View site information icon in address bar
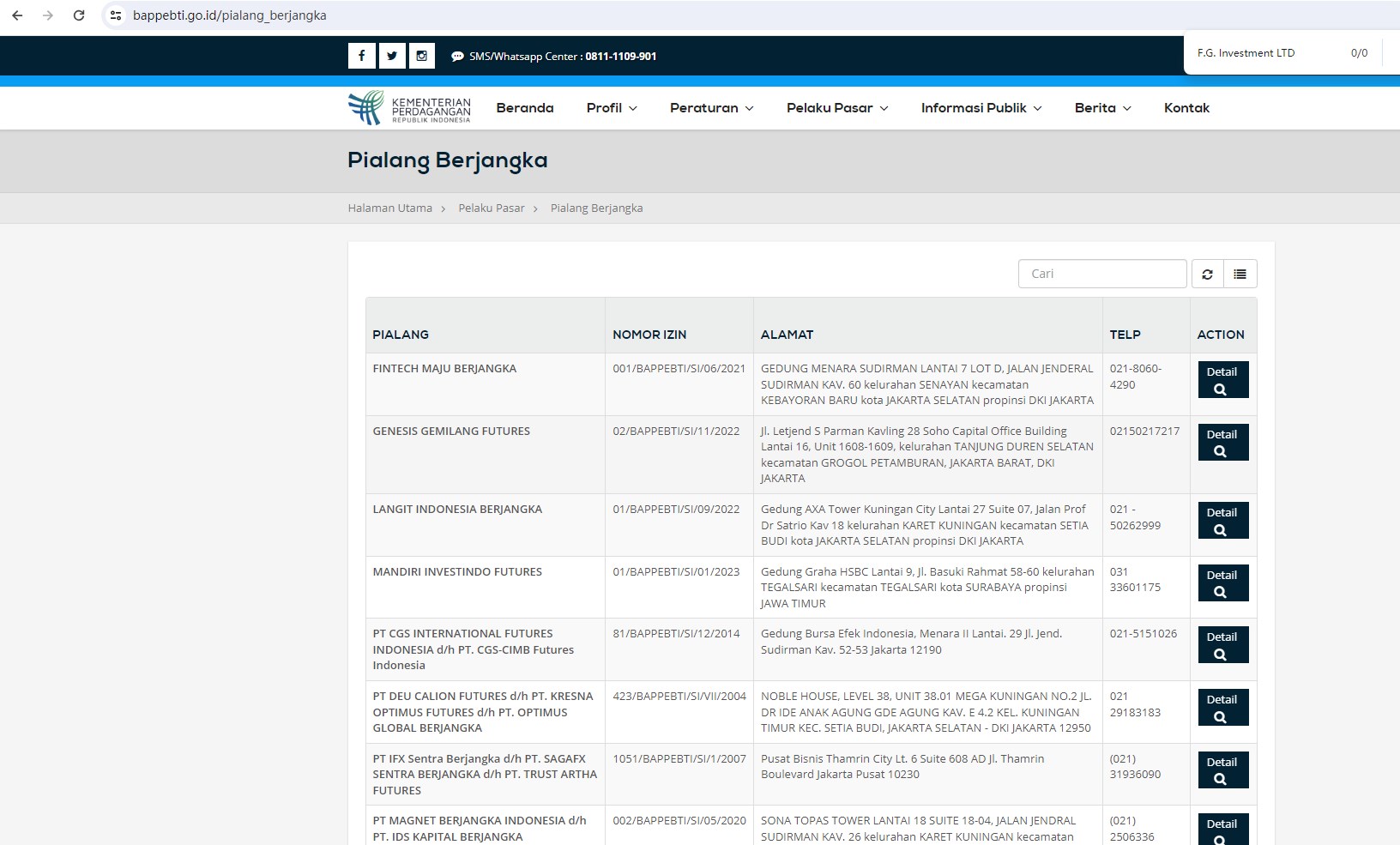1400x845 pixels. click(116, 15)
